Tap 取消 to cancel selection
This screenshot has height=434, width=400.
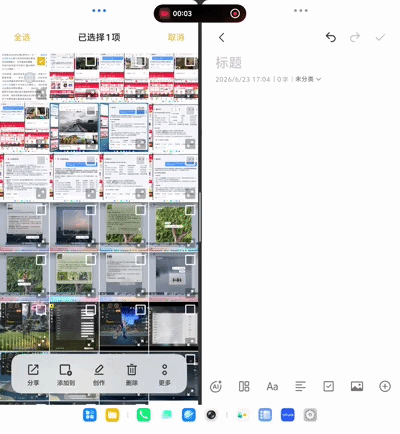[176, 37]
